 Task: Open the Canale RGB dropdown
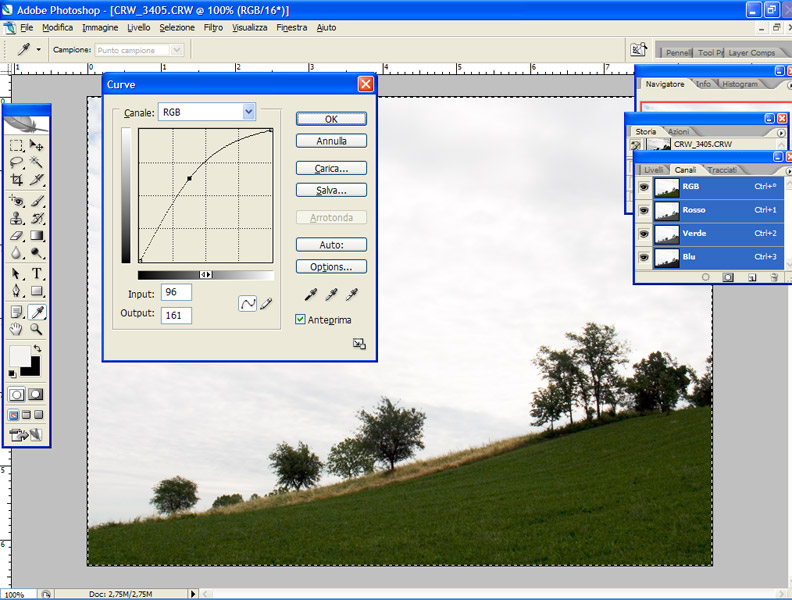point(249,113)
